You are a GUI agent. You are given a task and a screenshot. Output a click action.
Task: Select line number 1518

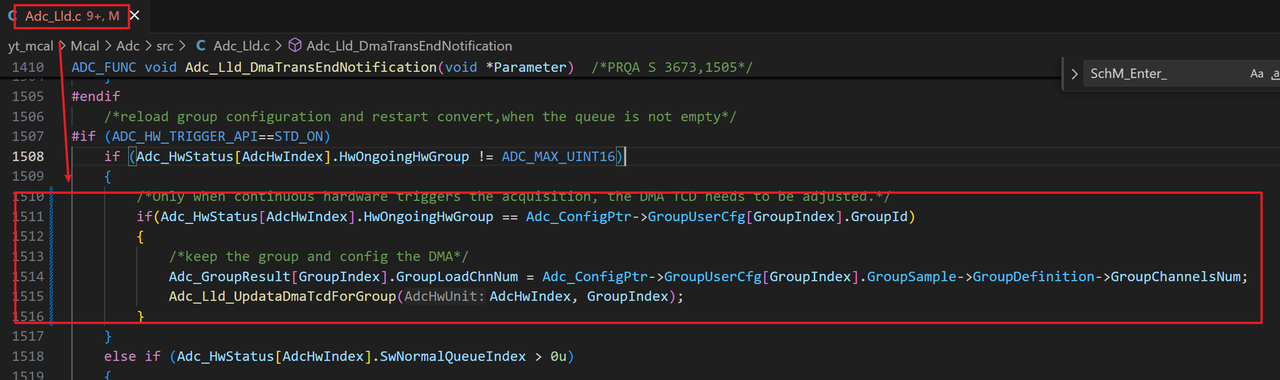tap(27, 356)
